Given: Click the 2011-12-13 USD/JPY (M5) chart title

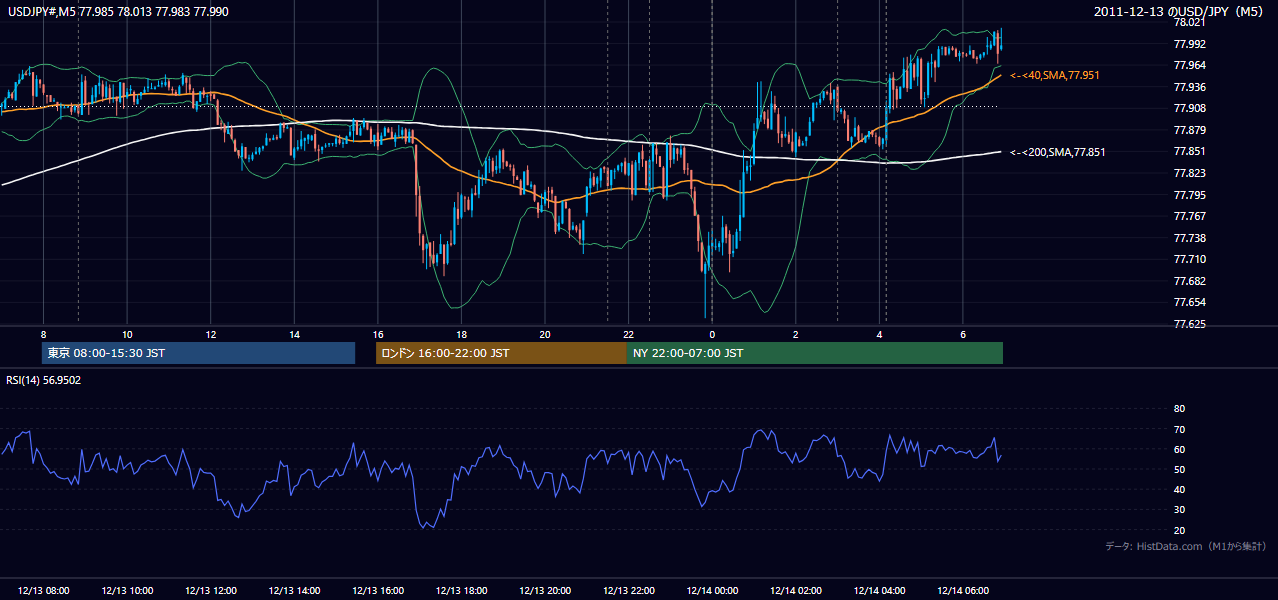Looking at the screenshot, I should point(1180,12).
